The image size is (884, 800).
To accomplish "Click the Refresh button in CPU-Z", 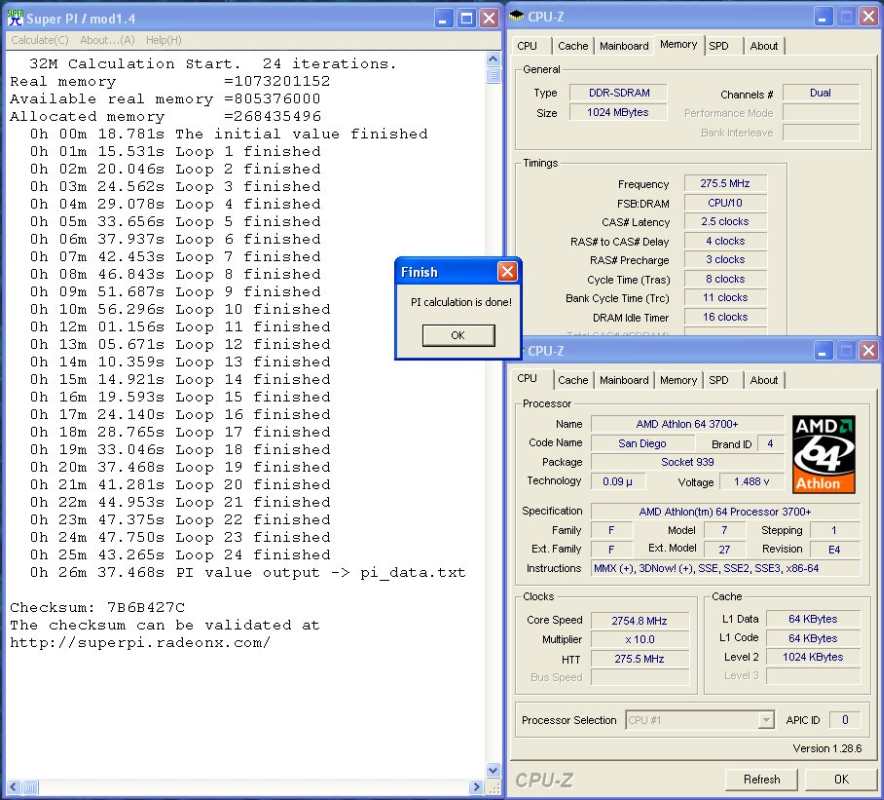I will click(762, 779).
